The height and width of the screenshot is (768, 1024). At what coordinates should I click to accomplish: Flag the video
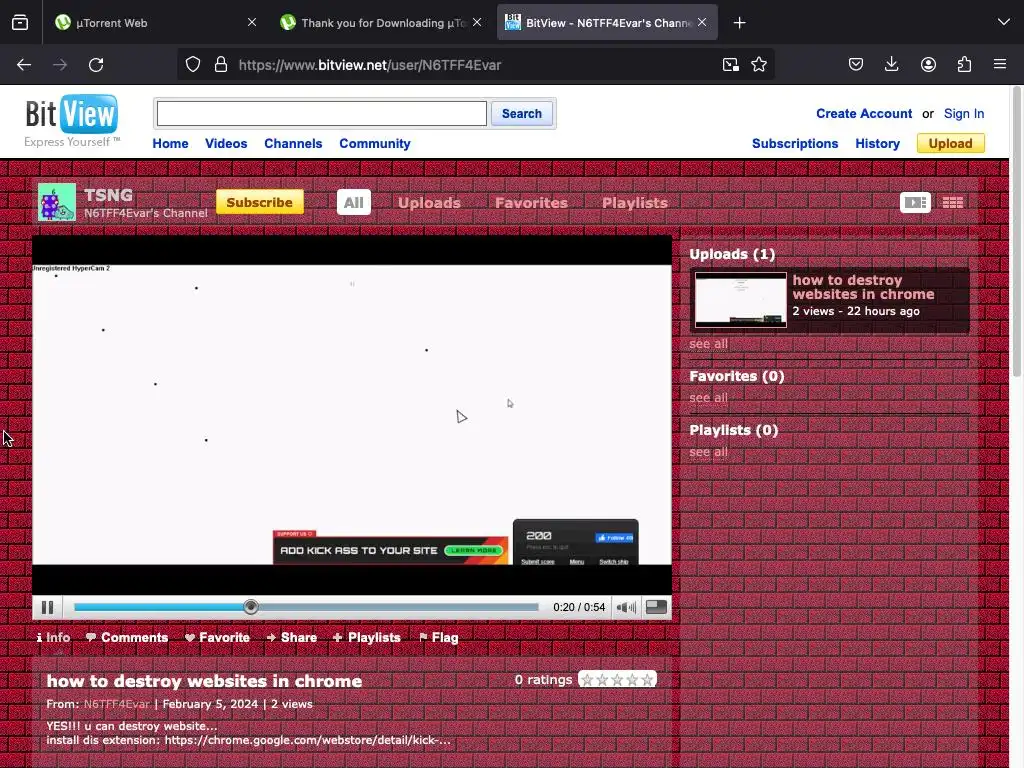[x=439, y=637]
